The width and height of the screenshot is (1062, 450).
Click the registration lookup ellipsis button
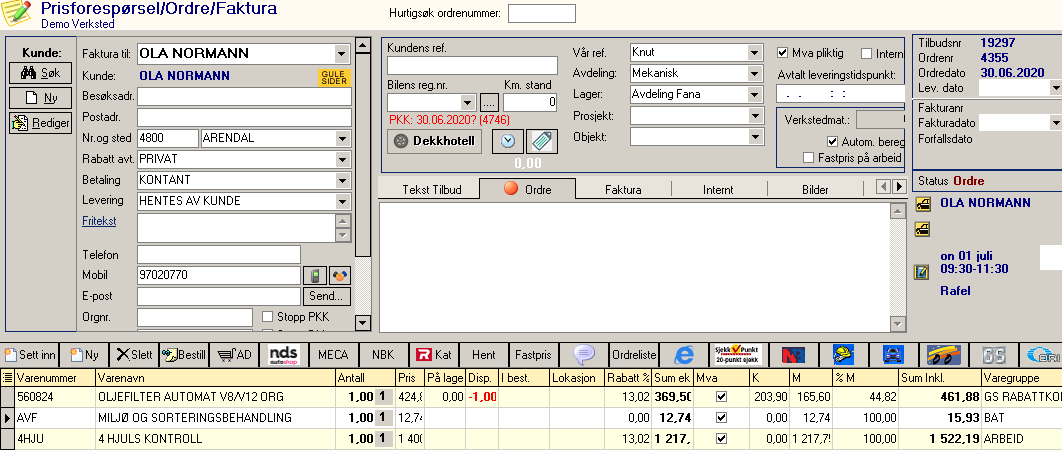pos(490,103)
